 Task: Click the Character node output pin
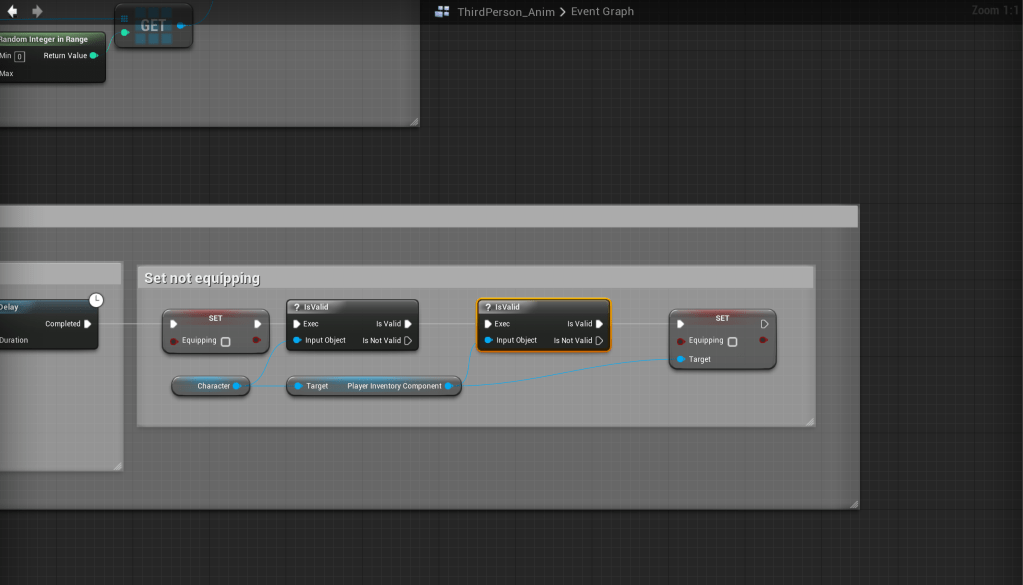coord(237,386)
